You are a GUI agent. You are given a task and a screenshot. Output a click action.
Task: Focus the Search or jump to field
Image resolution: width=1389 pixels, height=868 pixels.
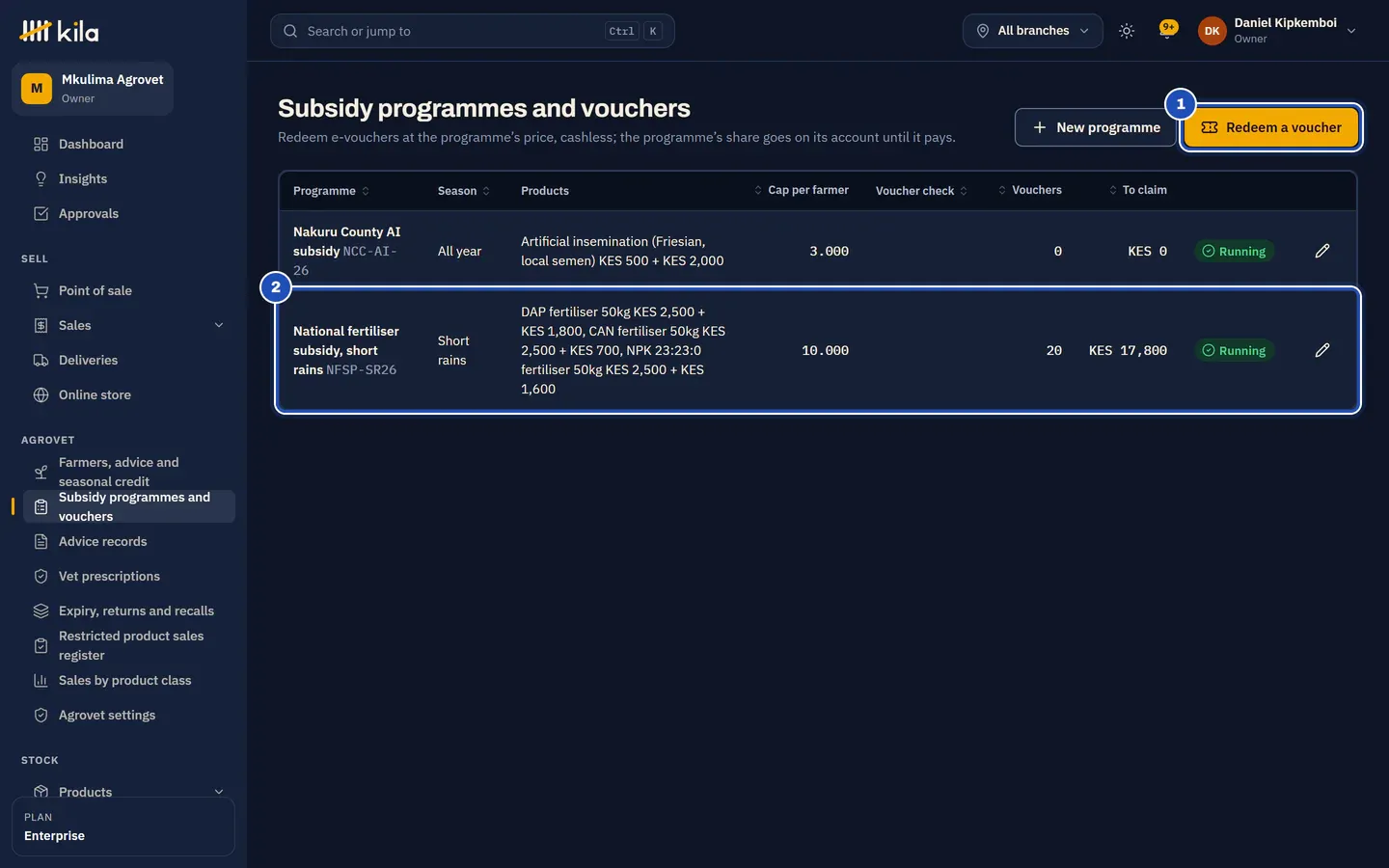[x=472, y=31]
